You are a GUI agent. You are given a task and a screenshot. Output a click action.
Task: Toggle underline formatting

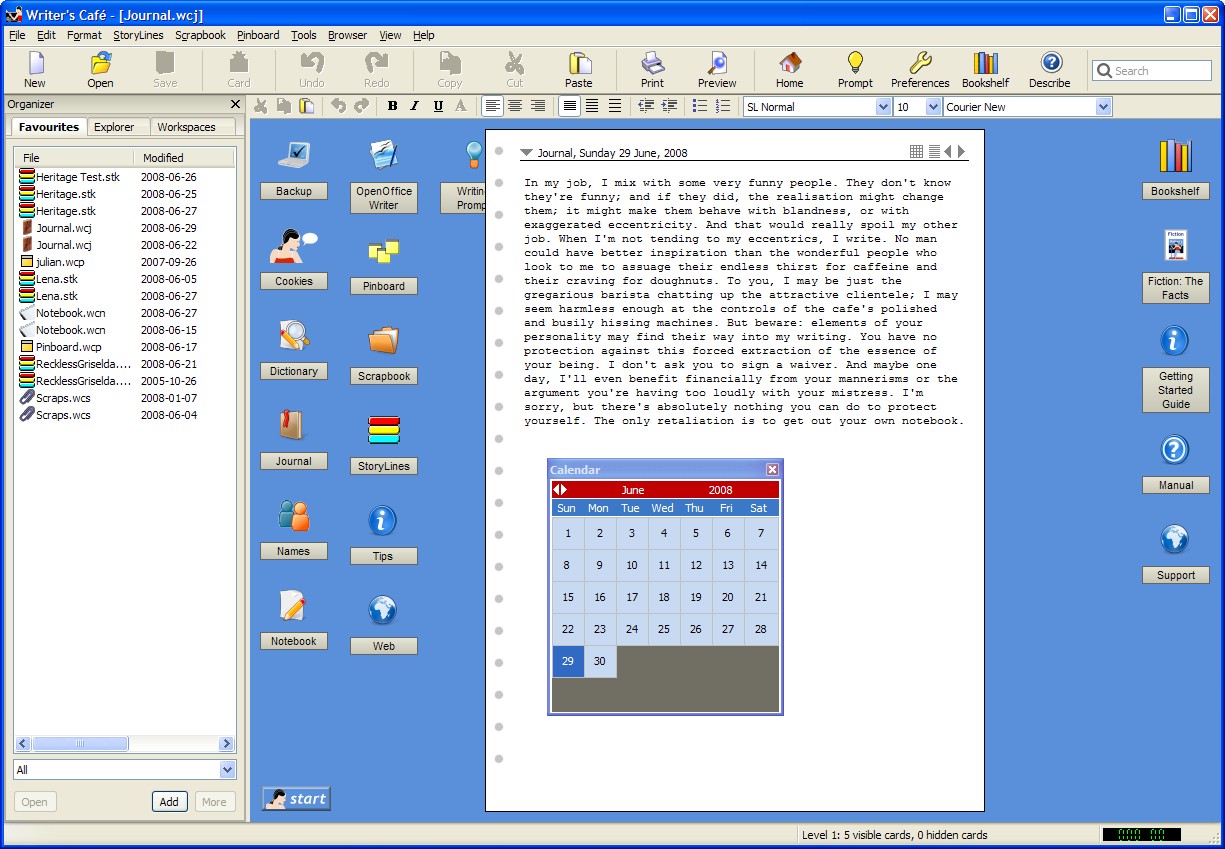coord(437,106)
